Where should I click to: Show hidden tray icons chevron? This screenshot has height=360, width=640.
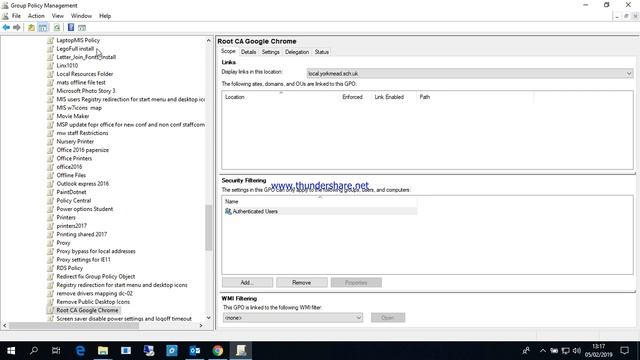click(542, 351)
